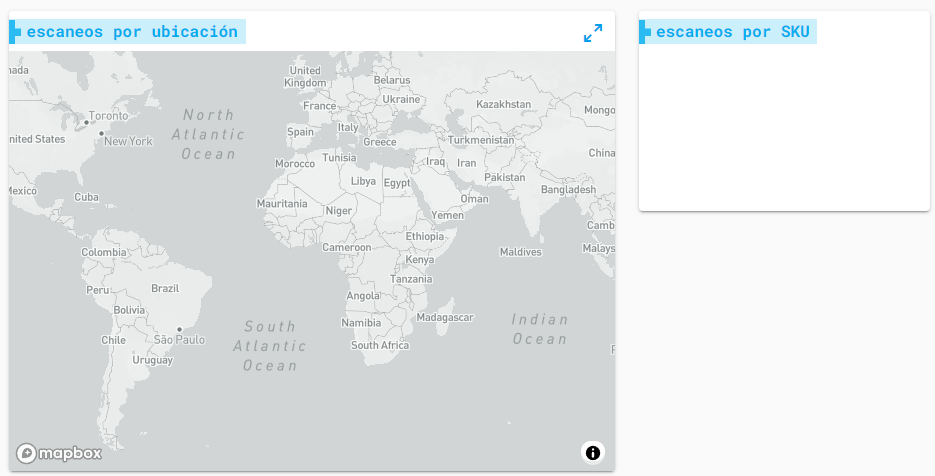Viewport: 935px width, 476px height.
Task: Pick South Africa on the map
Action: 380,345
